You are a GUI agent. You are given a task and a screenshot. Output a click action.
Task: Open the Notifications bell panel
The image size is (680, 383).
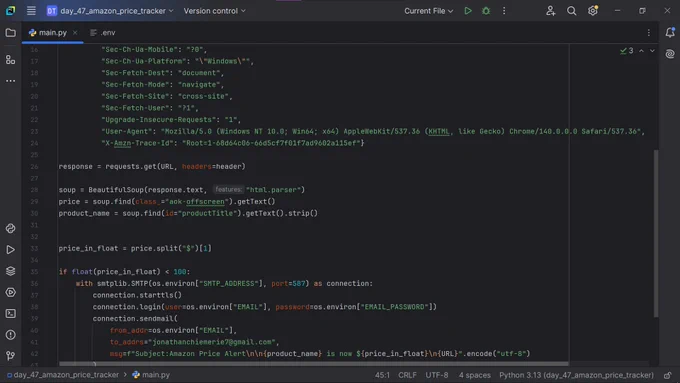tap(670, 33)
